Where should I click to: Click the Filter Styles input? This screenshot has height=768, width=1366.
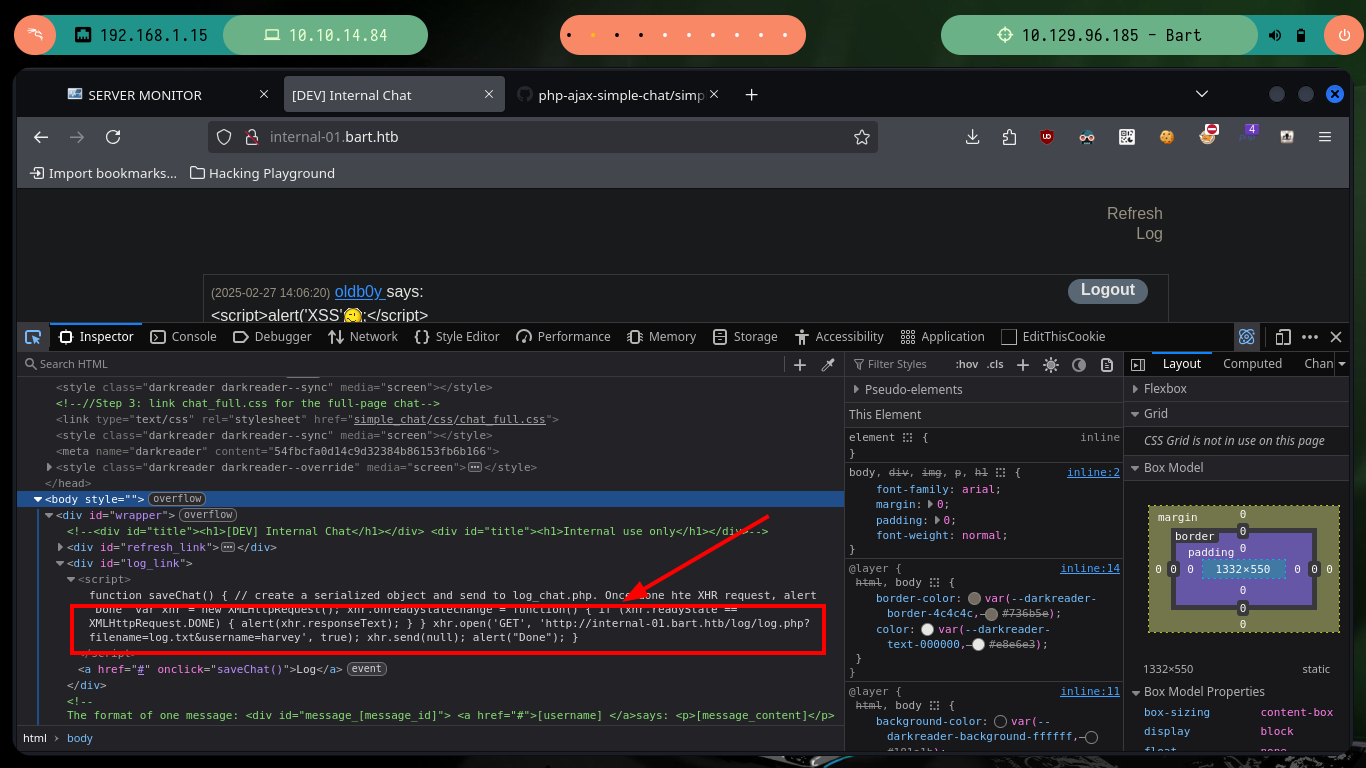click(x=897, y=364)
